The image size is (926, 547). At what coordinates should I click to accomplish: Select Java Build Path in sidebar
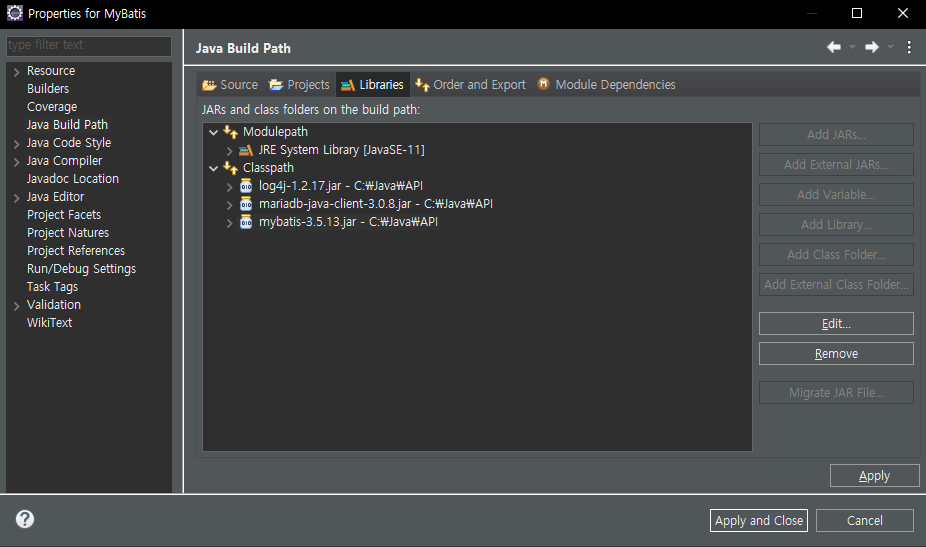67,125
